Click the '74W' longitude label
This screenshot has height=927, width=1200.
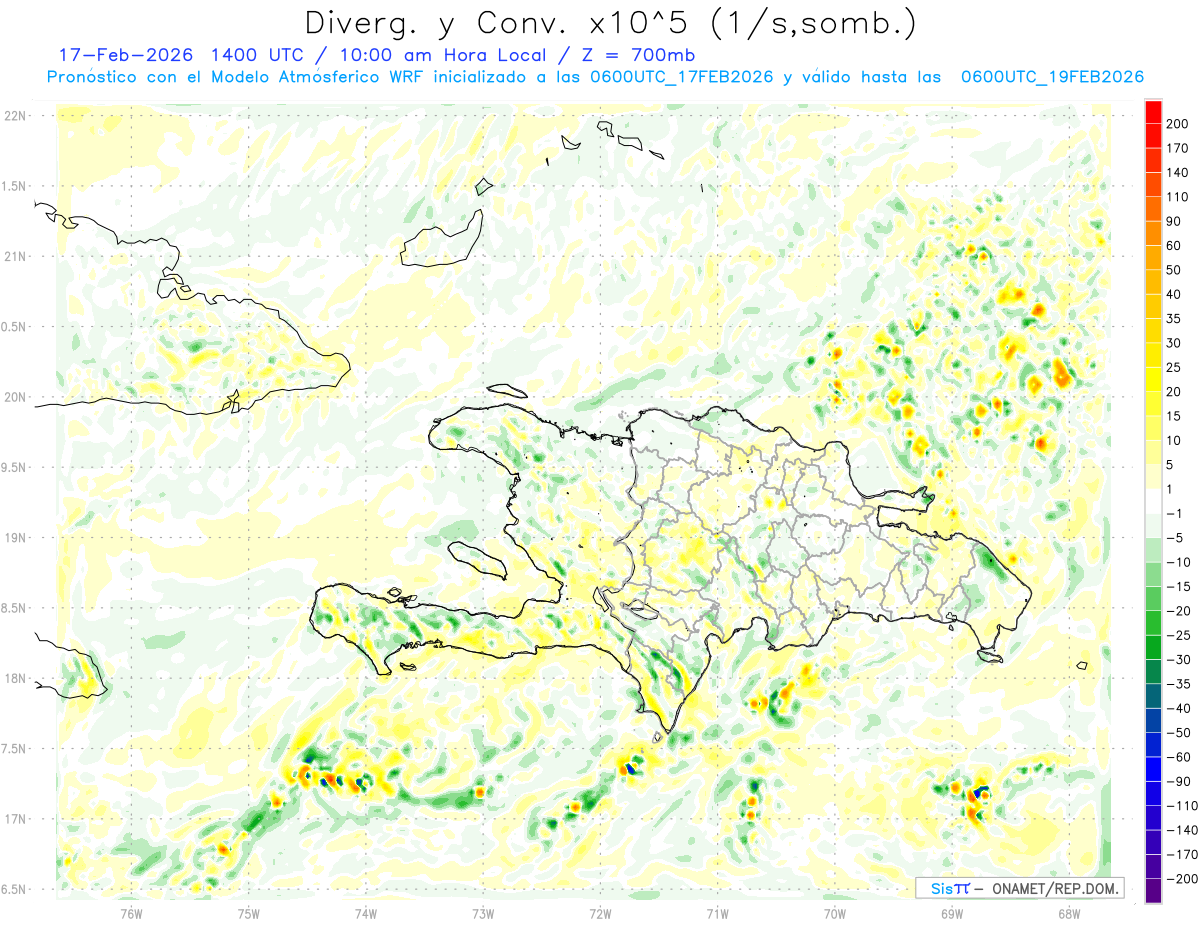coord(365,912)
